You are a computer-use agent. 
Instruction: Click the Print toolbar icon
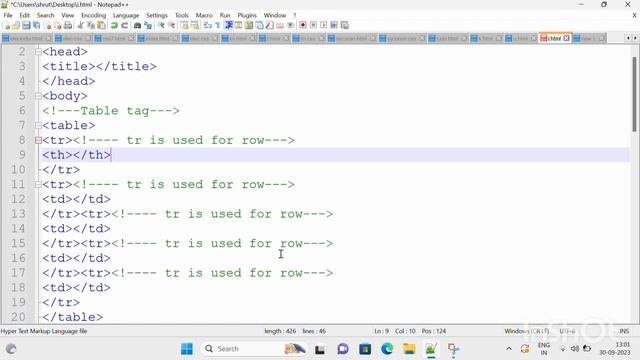68,25
